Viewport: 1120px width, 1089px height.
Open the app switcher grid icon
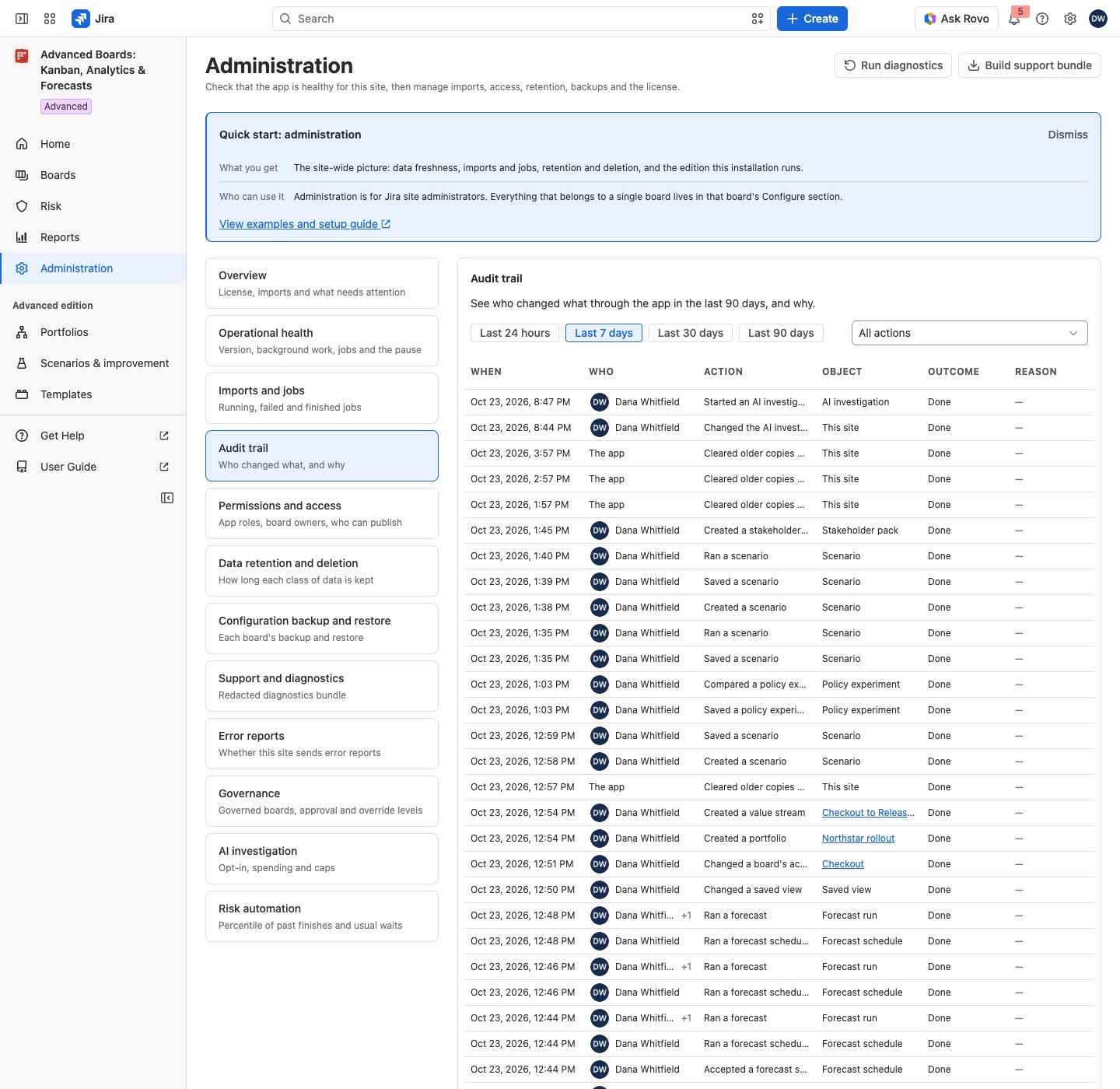click(x=50, y=19)
